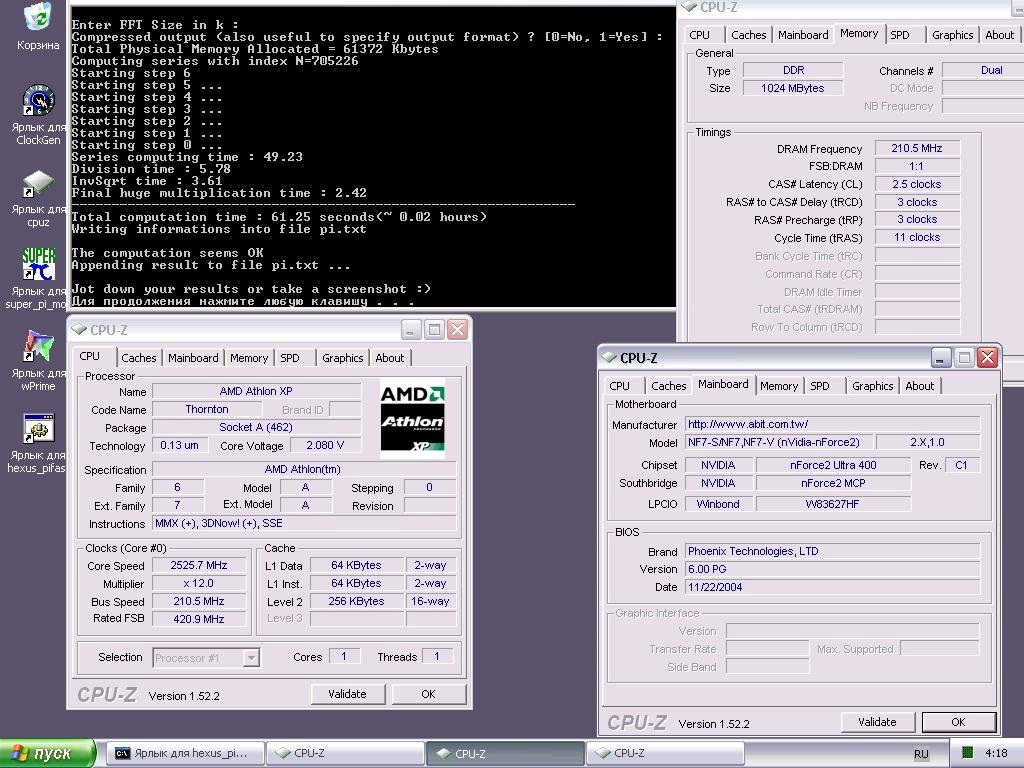Click the Level 2 256 KBytes cache value
The image size is (1024, 768).
click(x=357, y=601)
